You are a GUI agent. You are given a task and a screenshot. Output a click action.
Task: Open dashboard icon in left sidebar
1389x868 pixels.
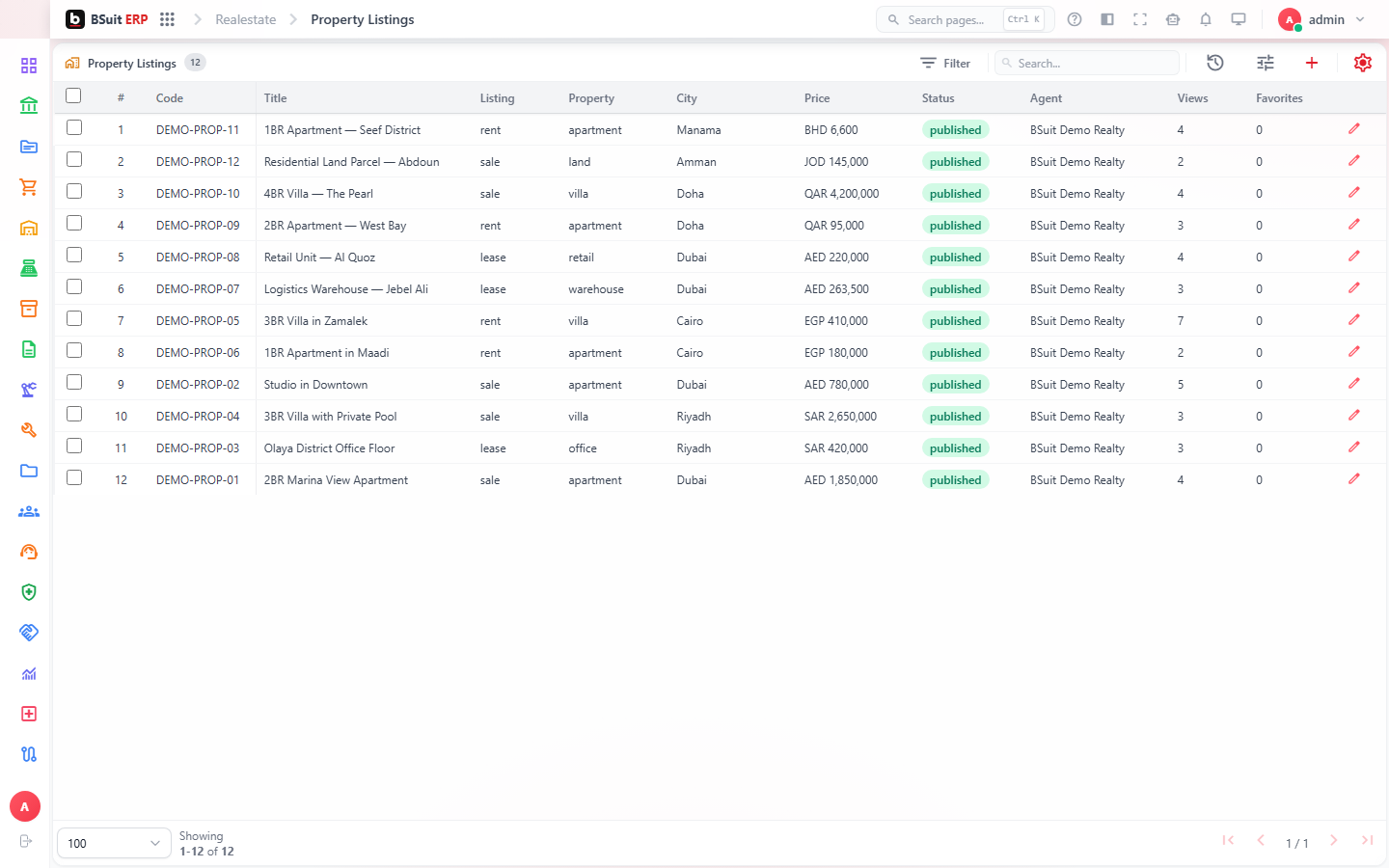coord(29,66)
